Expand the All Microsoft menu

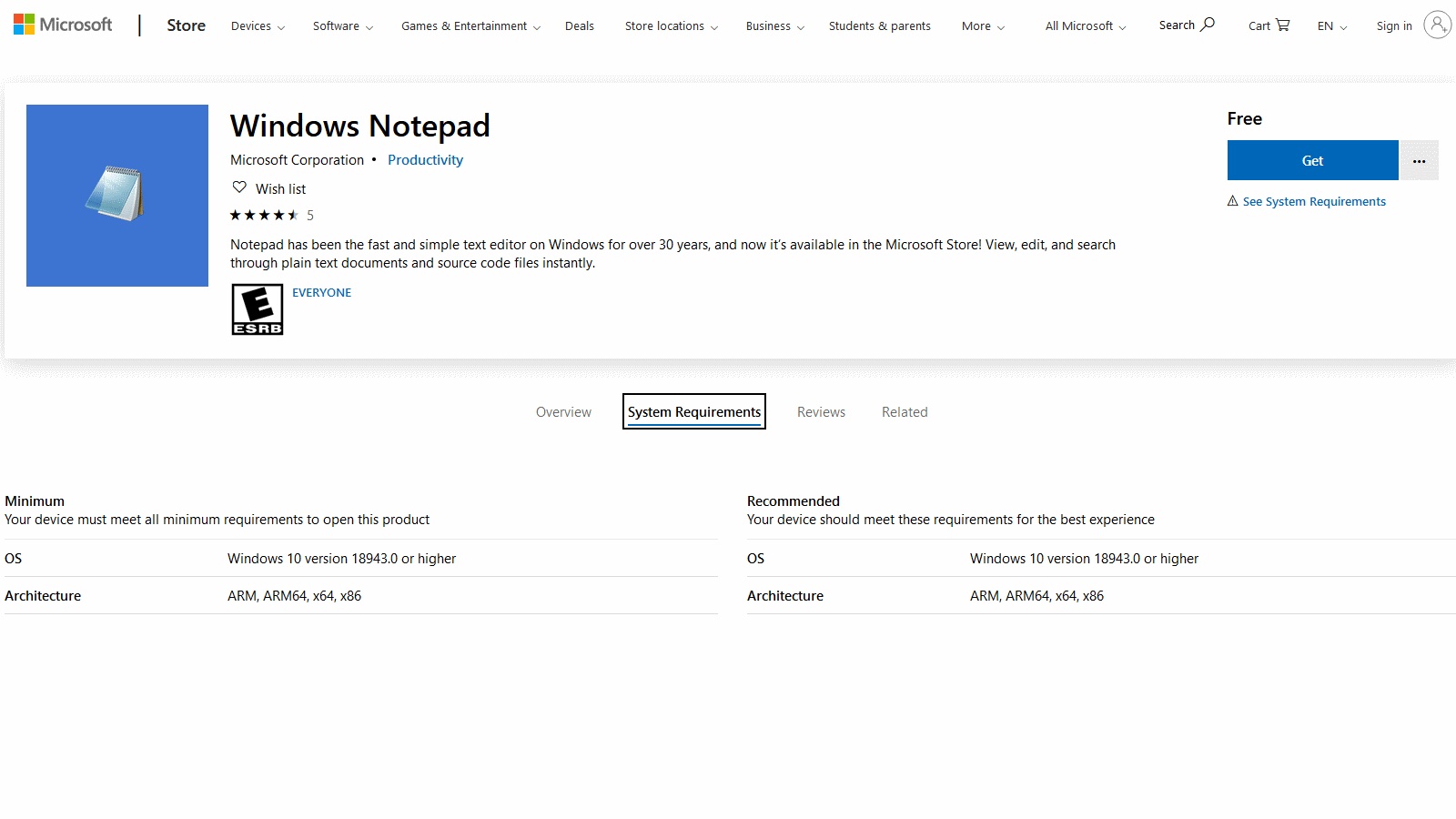[1083, 26]
